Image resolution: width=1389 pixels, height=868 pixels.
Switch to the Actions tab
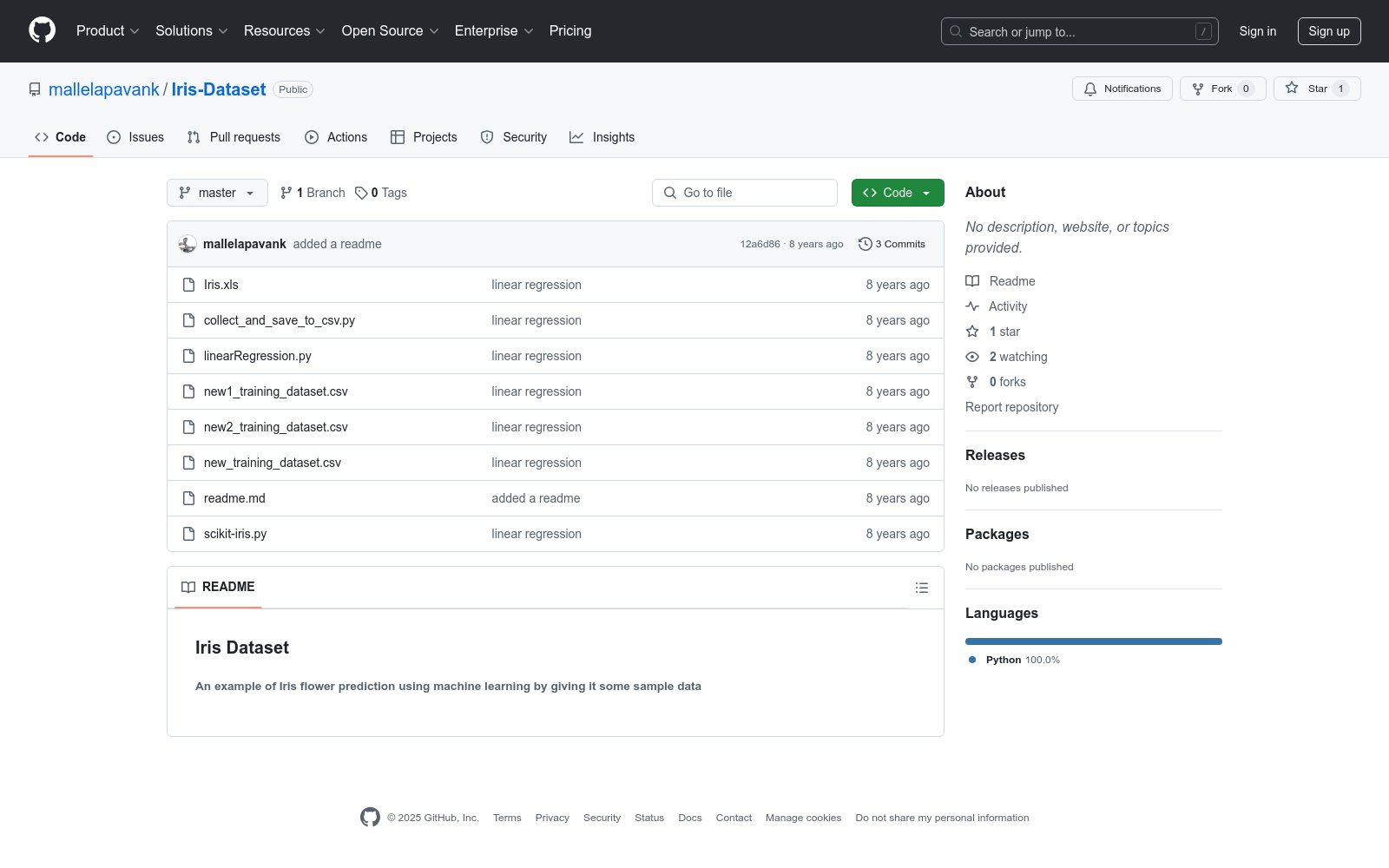pyautogui.click(x=336, y=137)
